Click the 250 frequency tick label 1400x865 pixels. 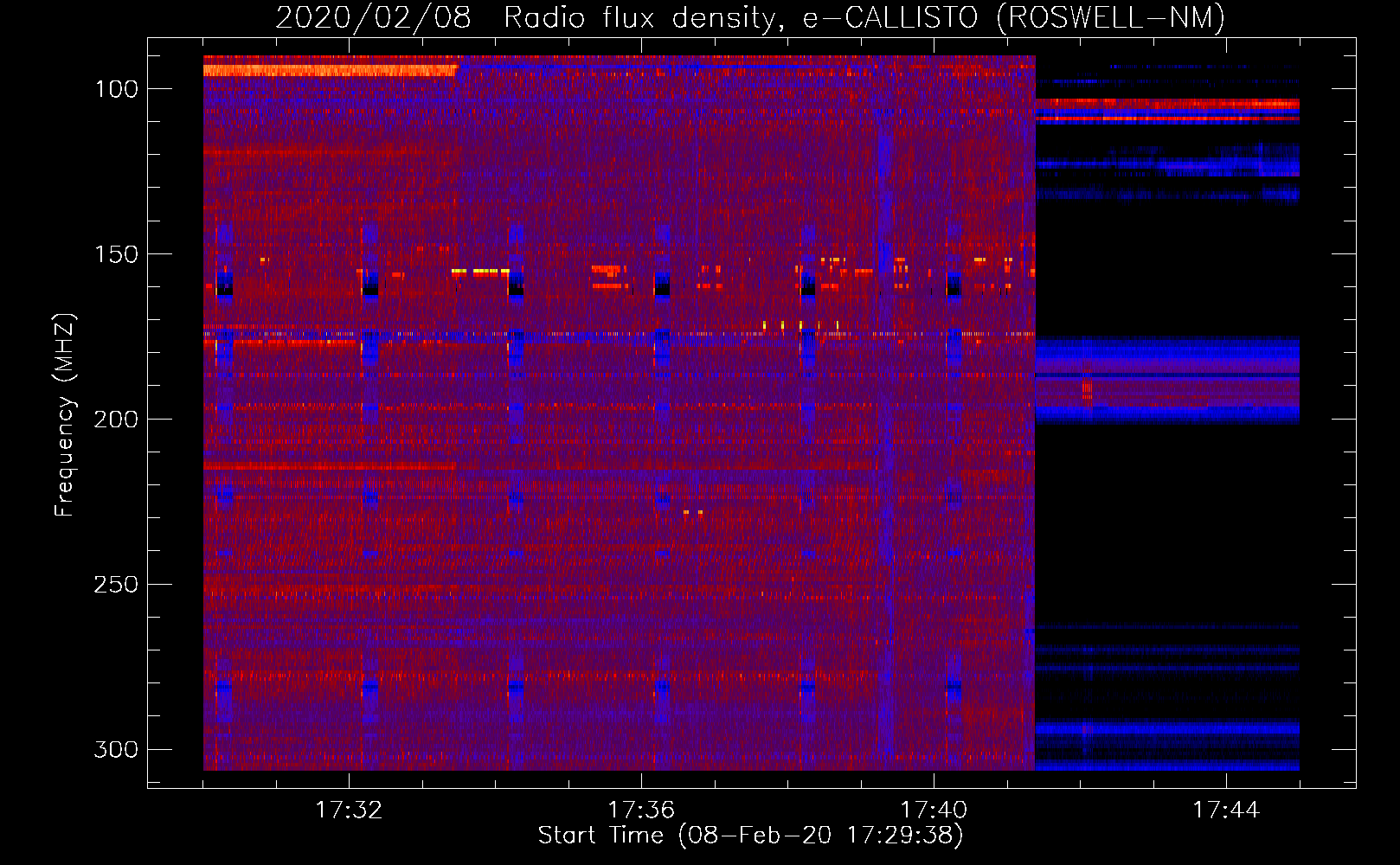116,585
